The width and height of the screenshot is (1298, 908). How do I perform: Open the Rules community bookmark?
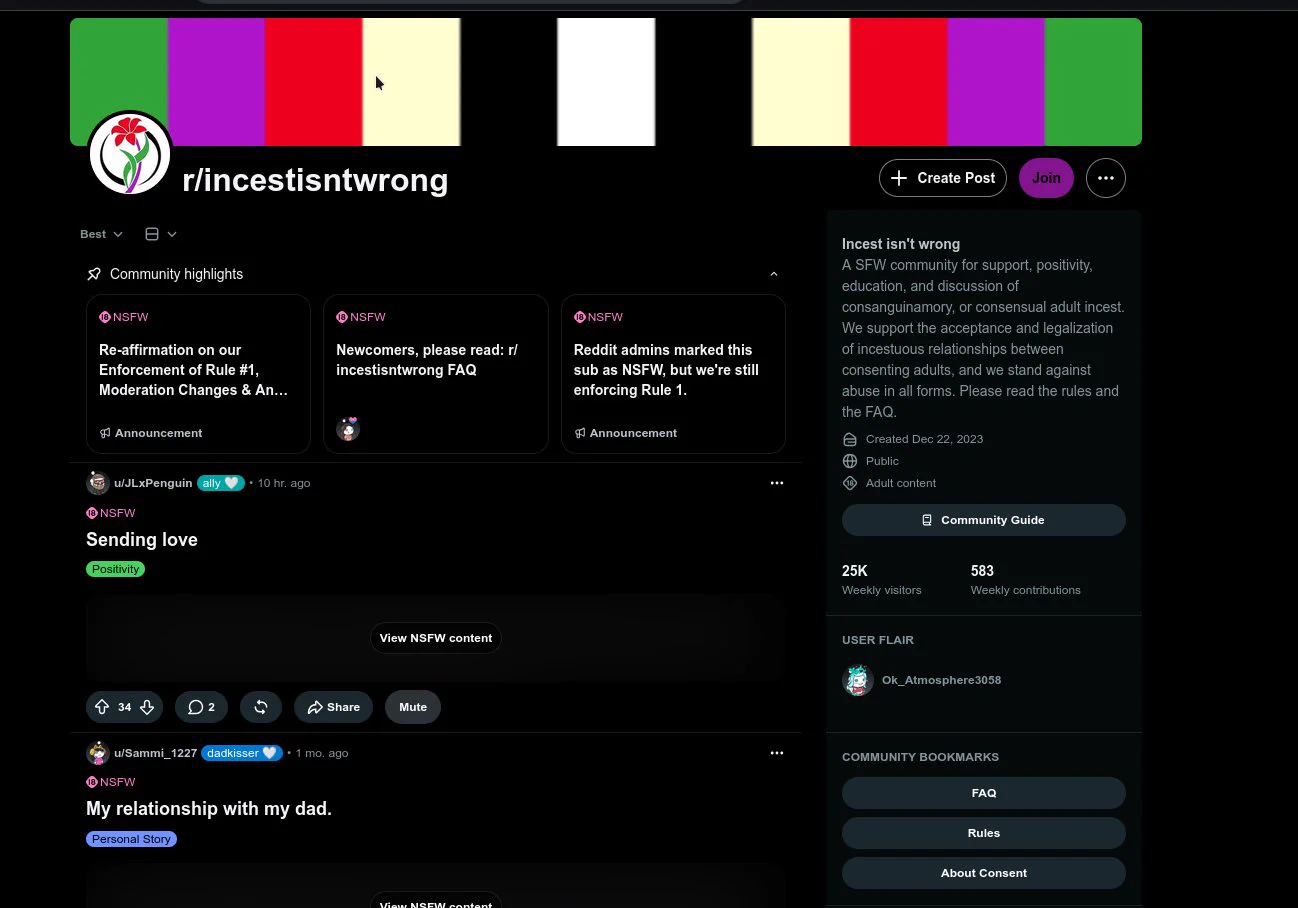click(984, 833)
